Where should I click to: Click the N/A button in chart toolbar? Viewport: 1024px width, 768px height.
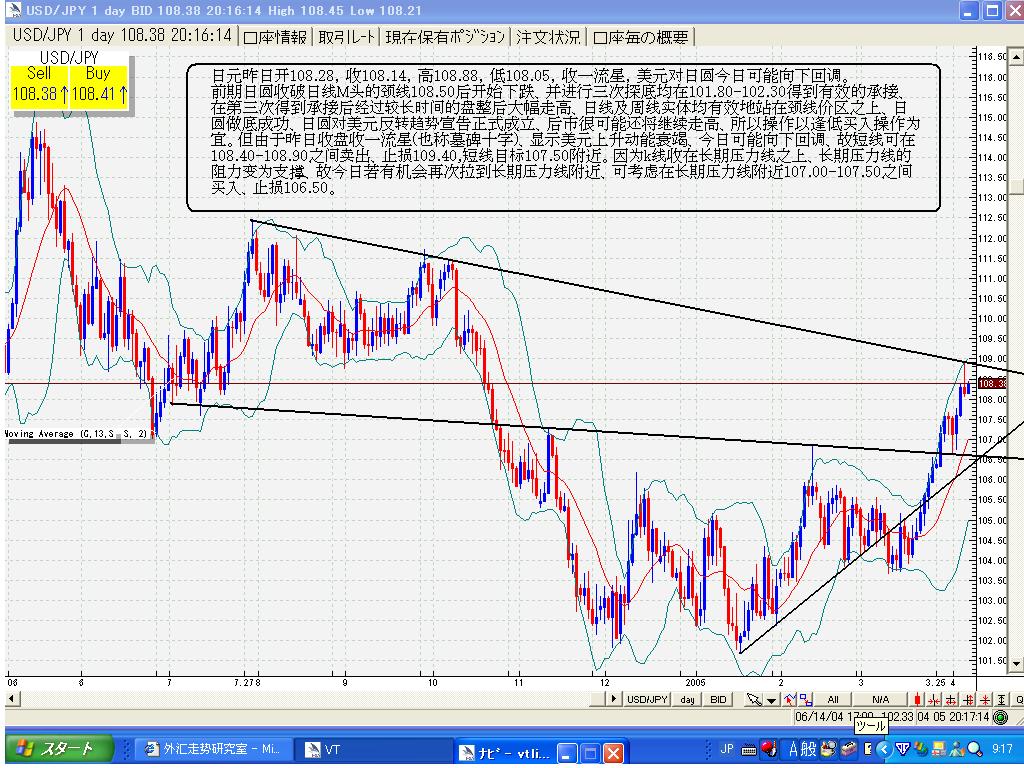(880, 699)
